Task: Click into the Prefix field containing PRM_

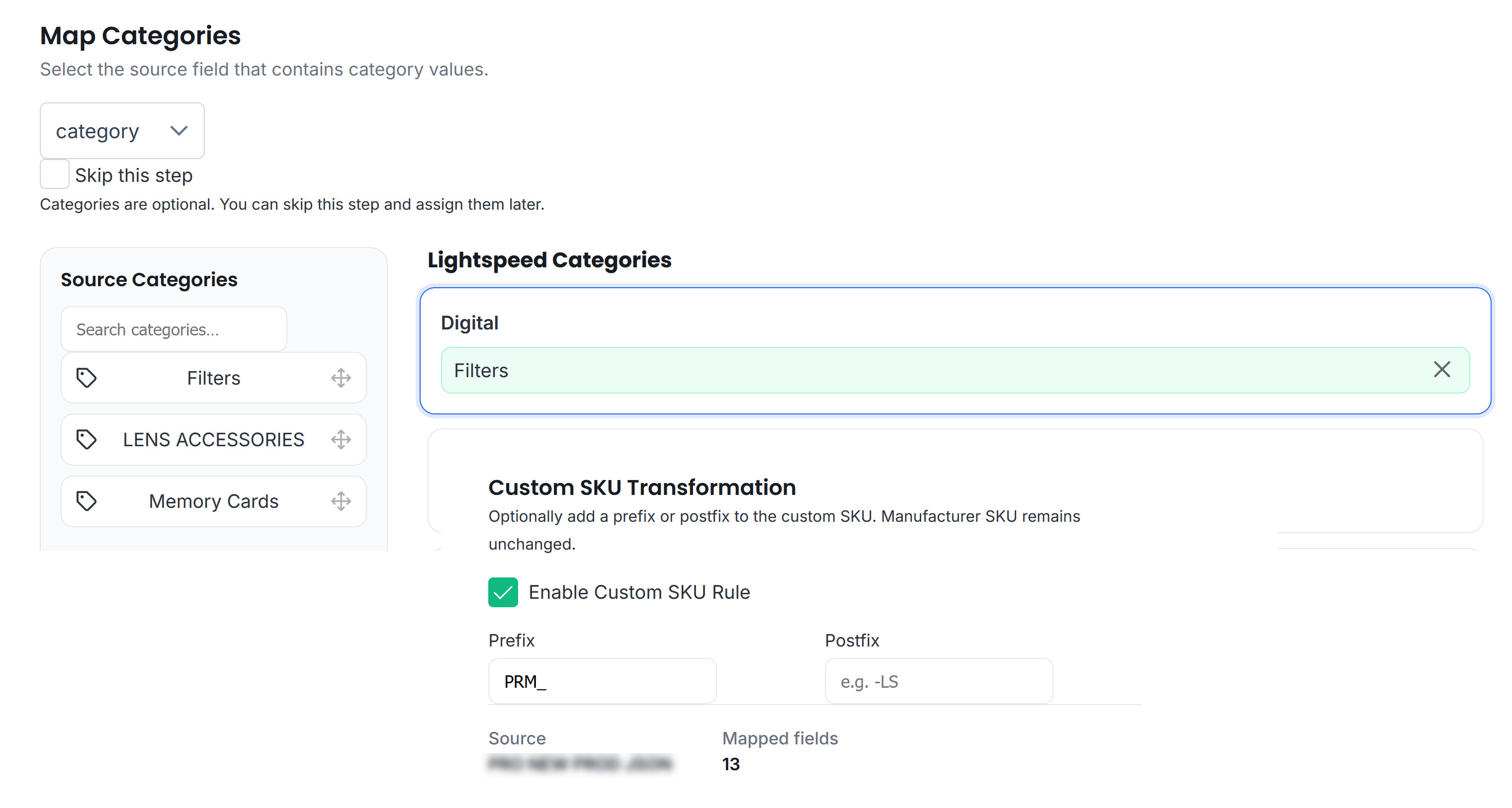Action: tap(602, 681)
